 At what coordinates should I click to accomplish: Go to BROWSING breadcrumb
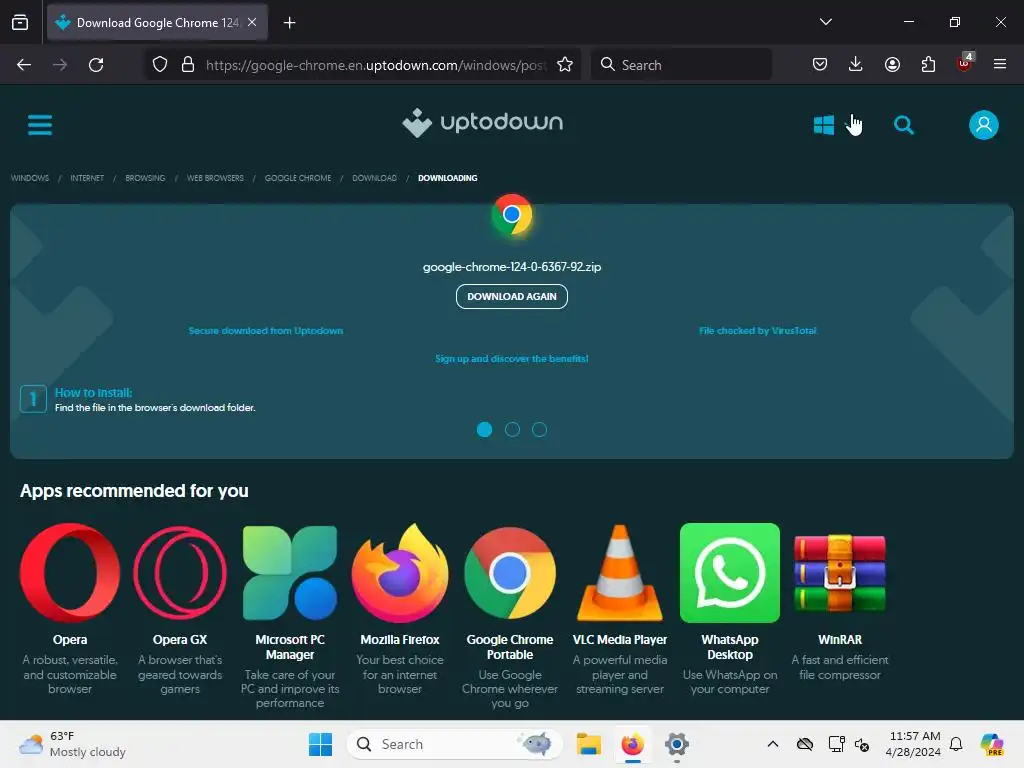click(x=145, y=178)
